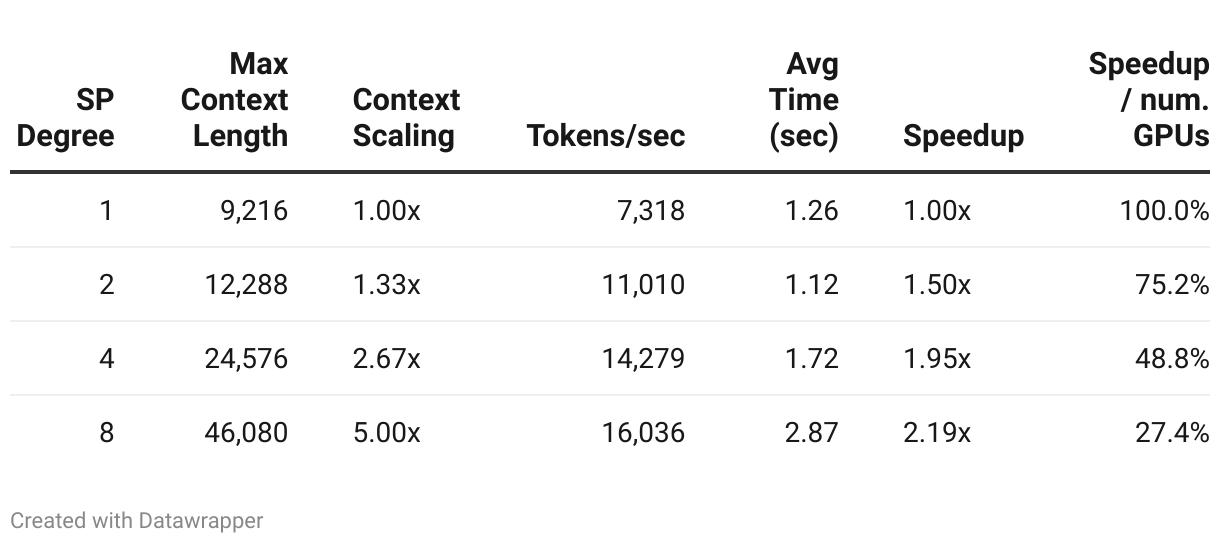Click the Avg Time (sec) header

804,100
